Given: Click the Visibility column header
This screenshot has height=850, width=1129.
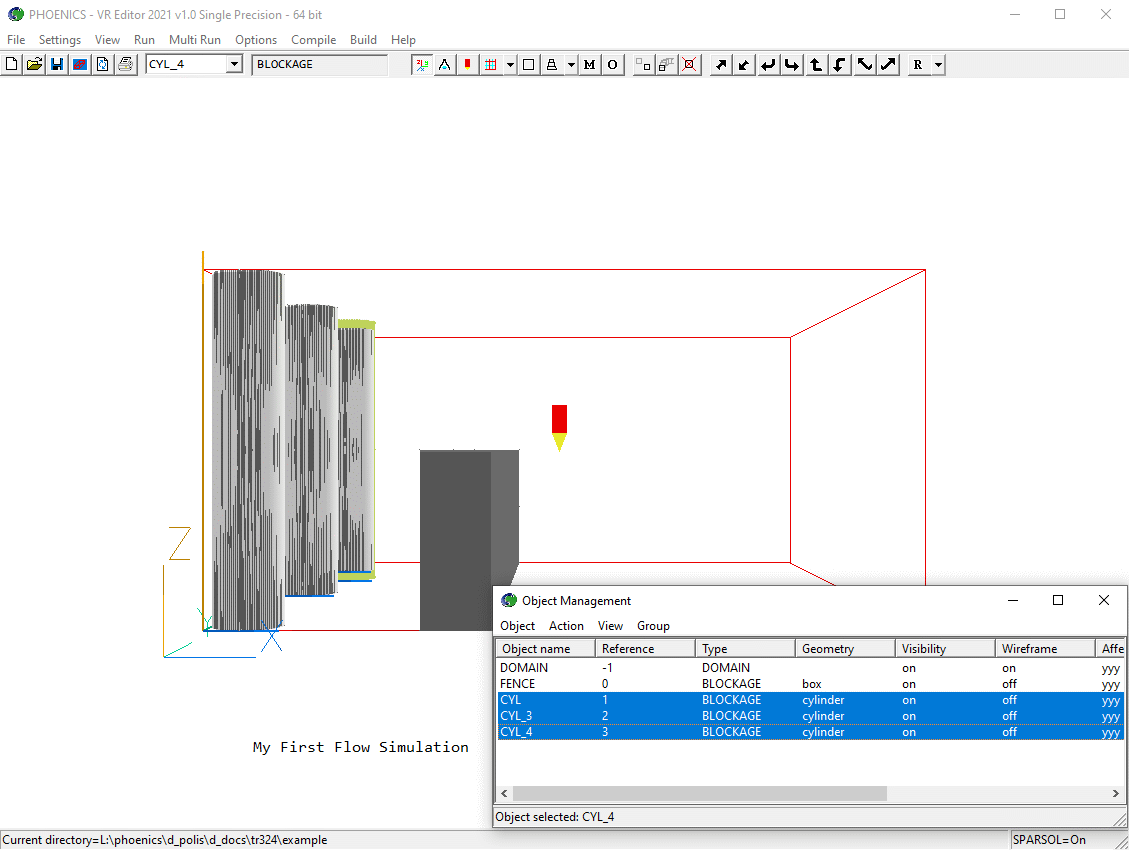Looking at the screenshot, I should coord(923,649).
